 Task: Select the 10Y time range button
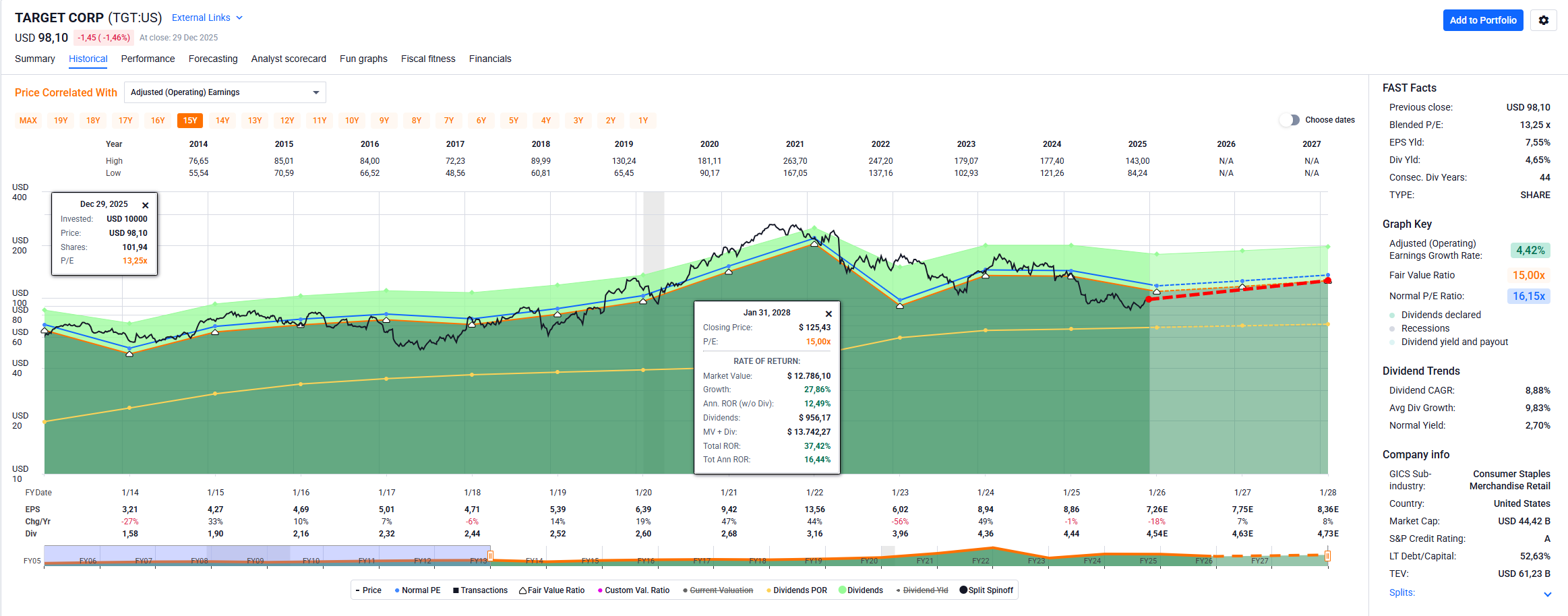click(x=352, y=121)
